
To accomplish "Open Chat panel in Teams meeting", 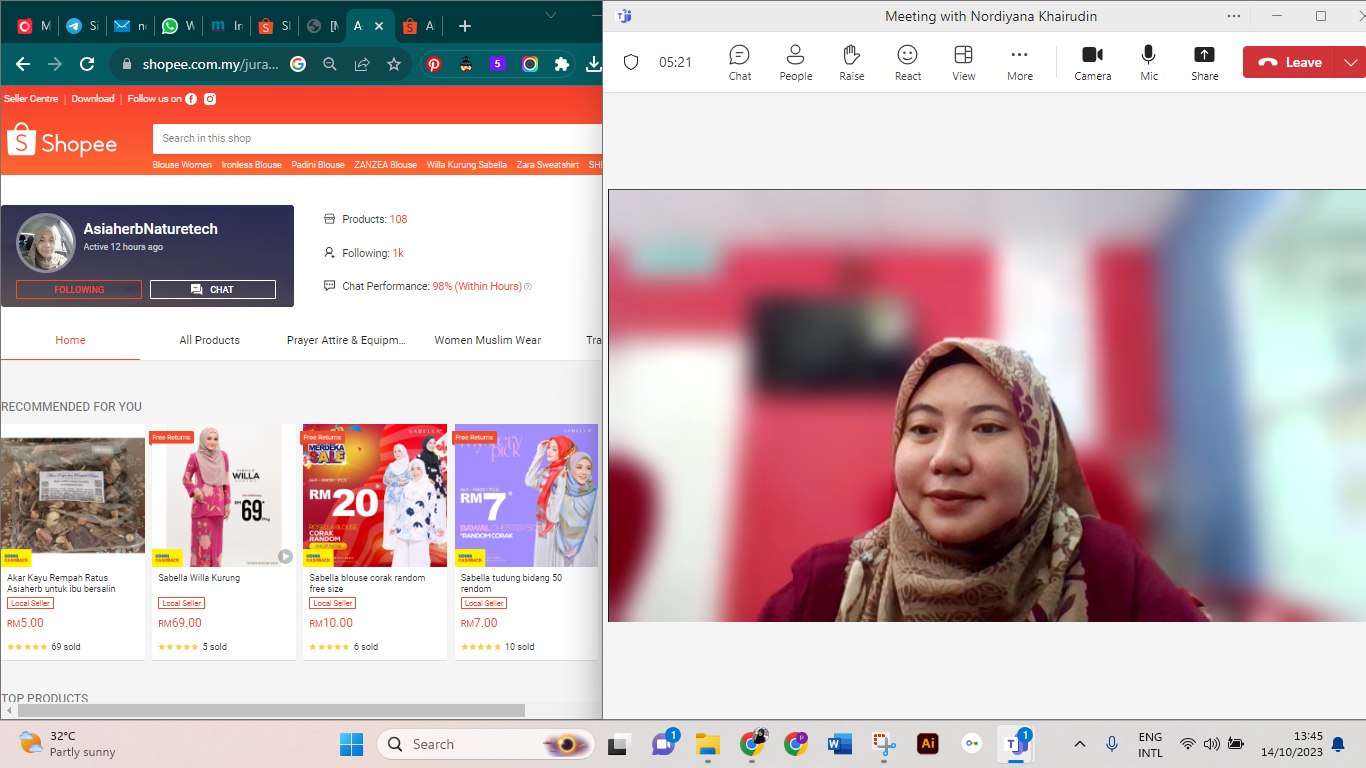I will (x=739, y=62).
